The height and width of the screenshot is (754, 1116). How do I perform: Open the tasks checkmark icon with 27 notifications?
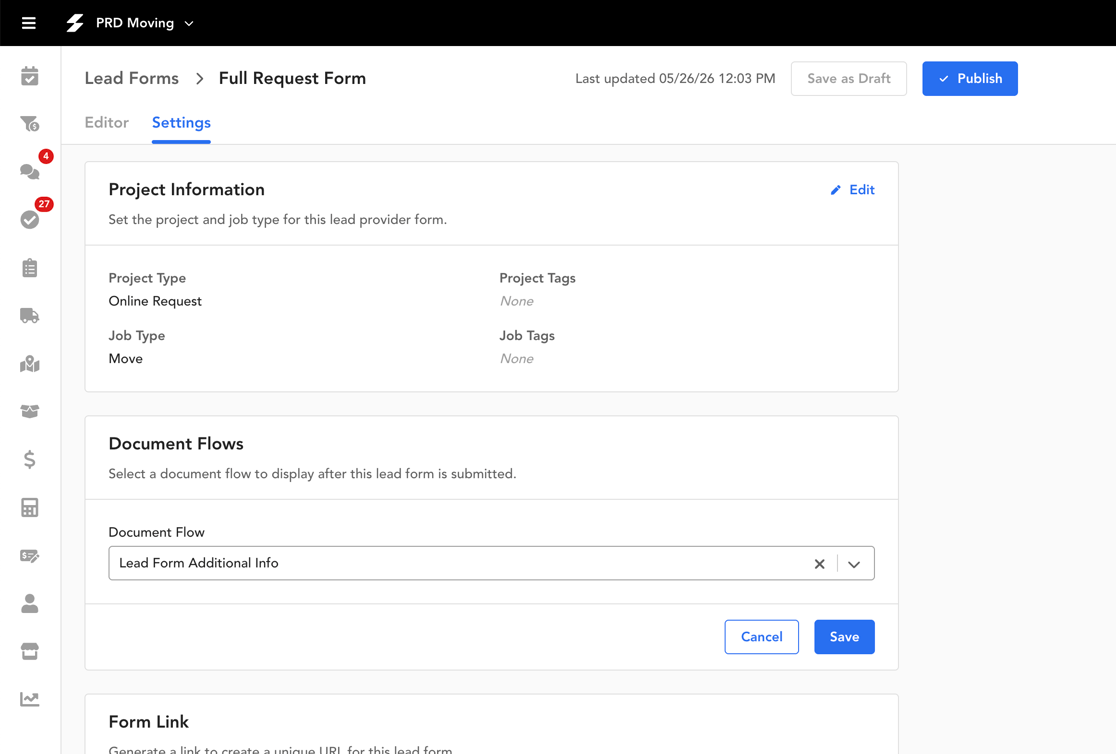click(29, 219)
